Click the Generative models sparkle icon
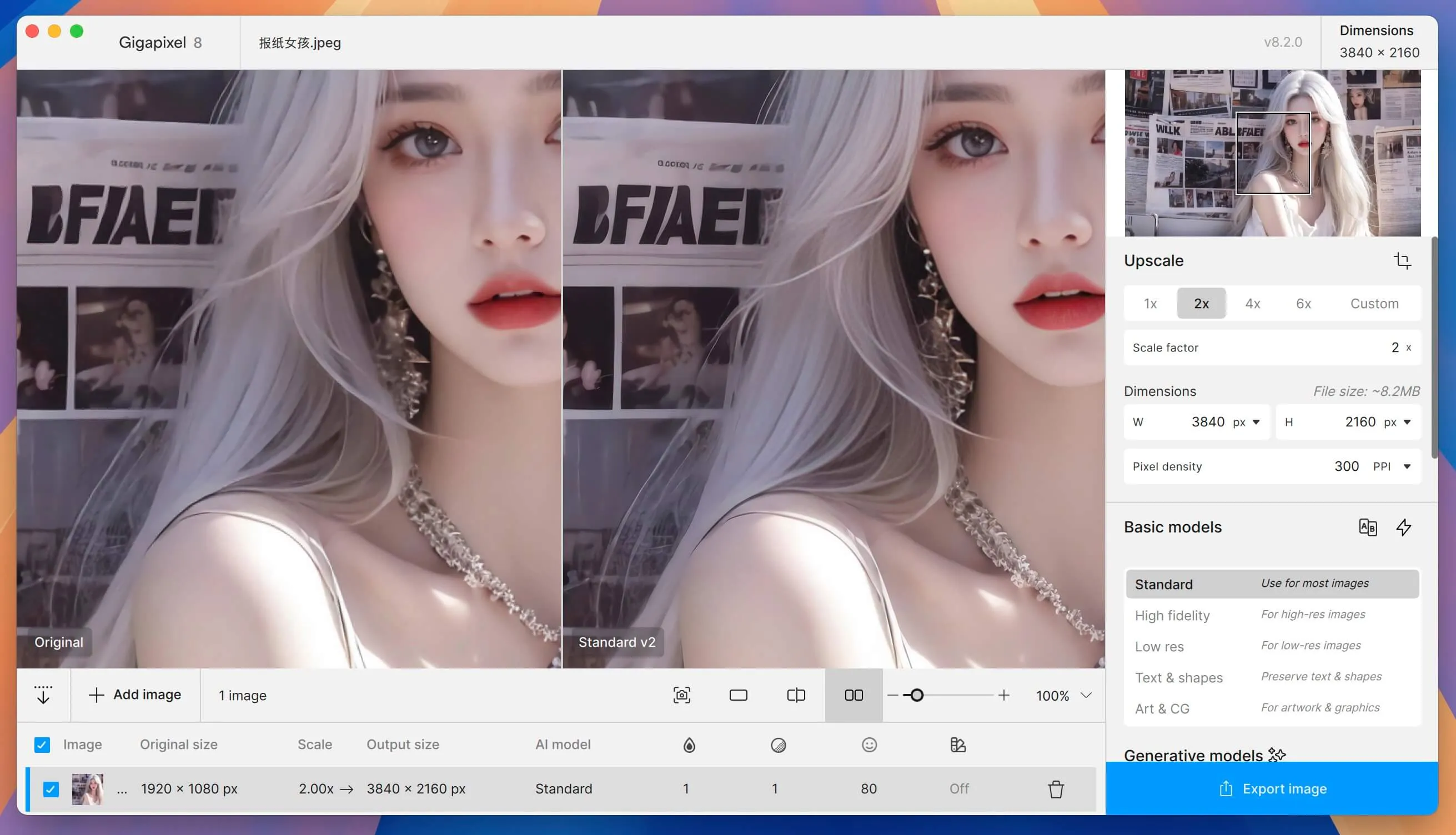The height and width of the screenshot is (835, 1456). 1277,754
